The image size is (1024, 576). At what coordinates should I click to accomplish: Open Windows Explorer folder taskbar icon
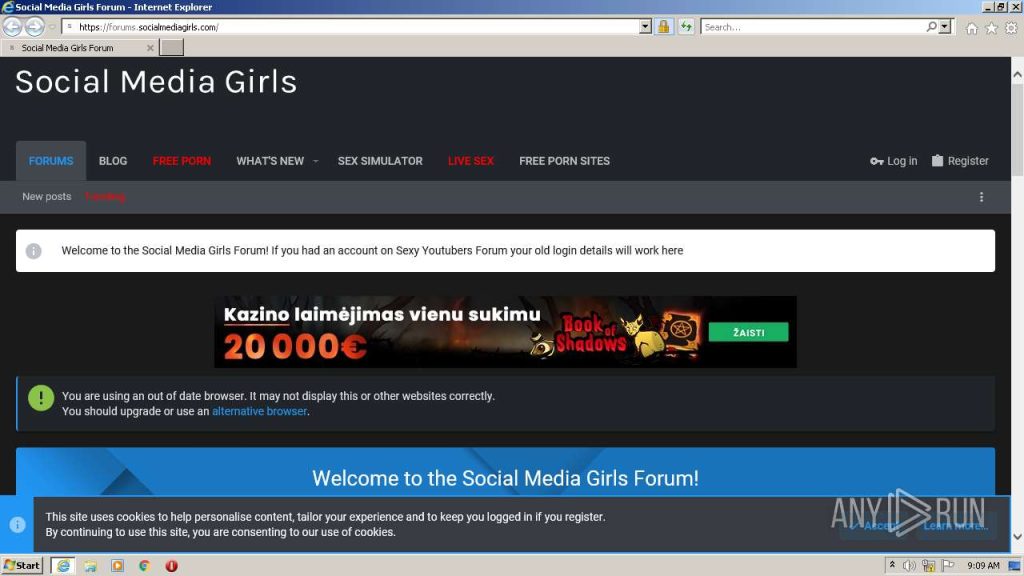tap(90, 566)
